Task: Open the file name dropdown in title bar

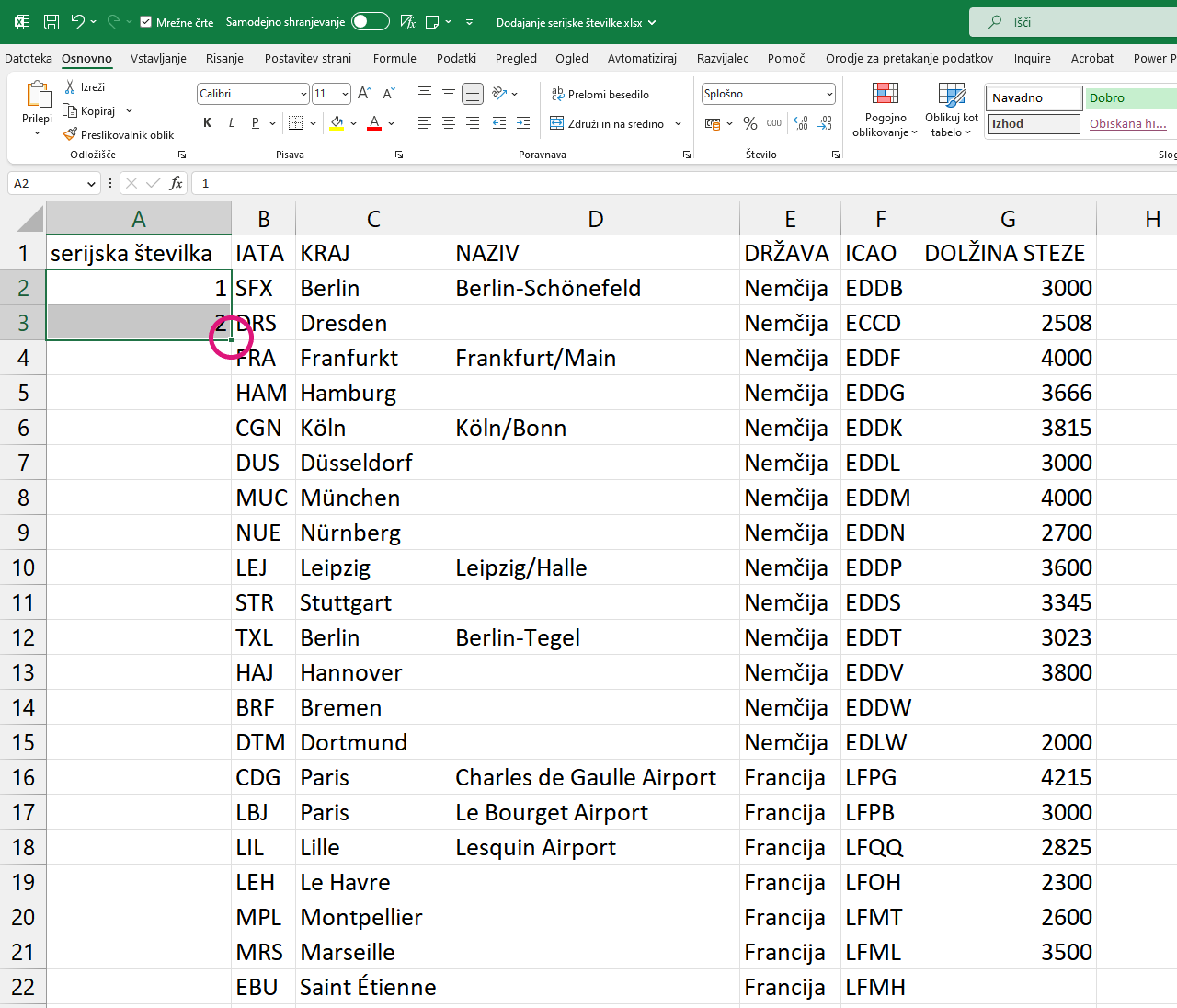Action: tap(652, 22)
